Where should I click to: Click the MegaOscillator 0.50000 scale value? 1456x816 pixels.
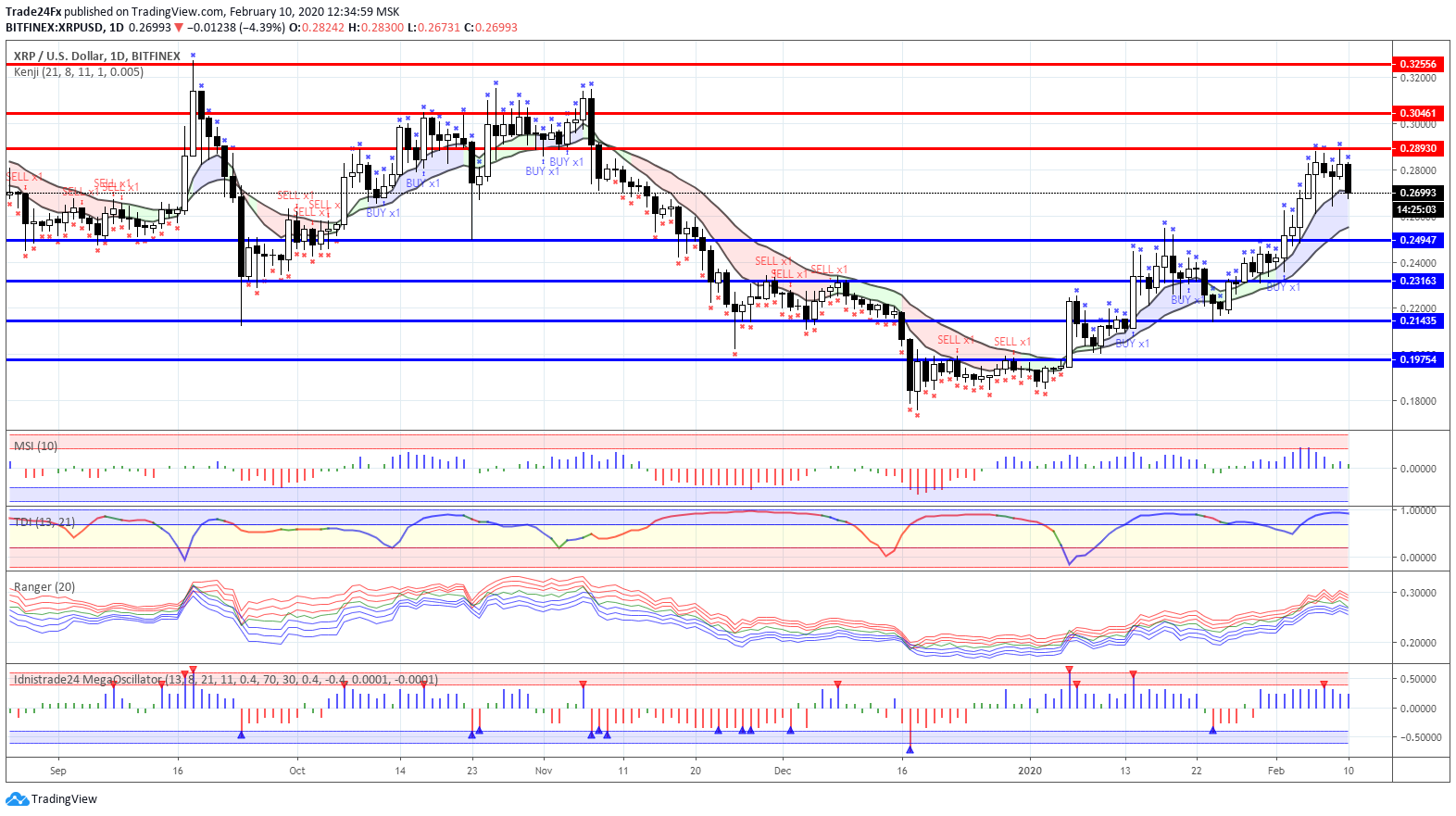[1418, 679]
